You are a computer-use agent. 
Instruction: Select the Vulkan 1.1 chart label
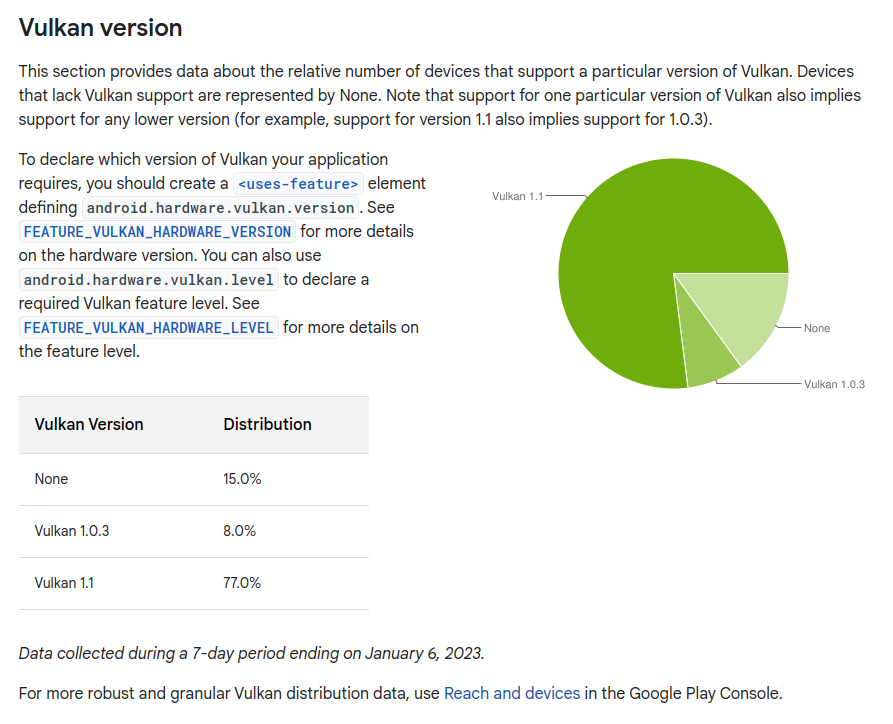[x=517, y=197]
